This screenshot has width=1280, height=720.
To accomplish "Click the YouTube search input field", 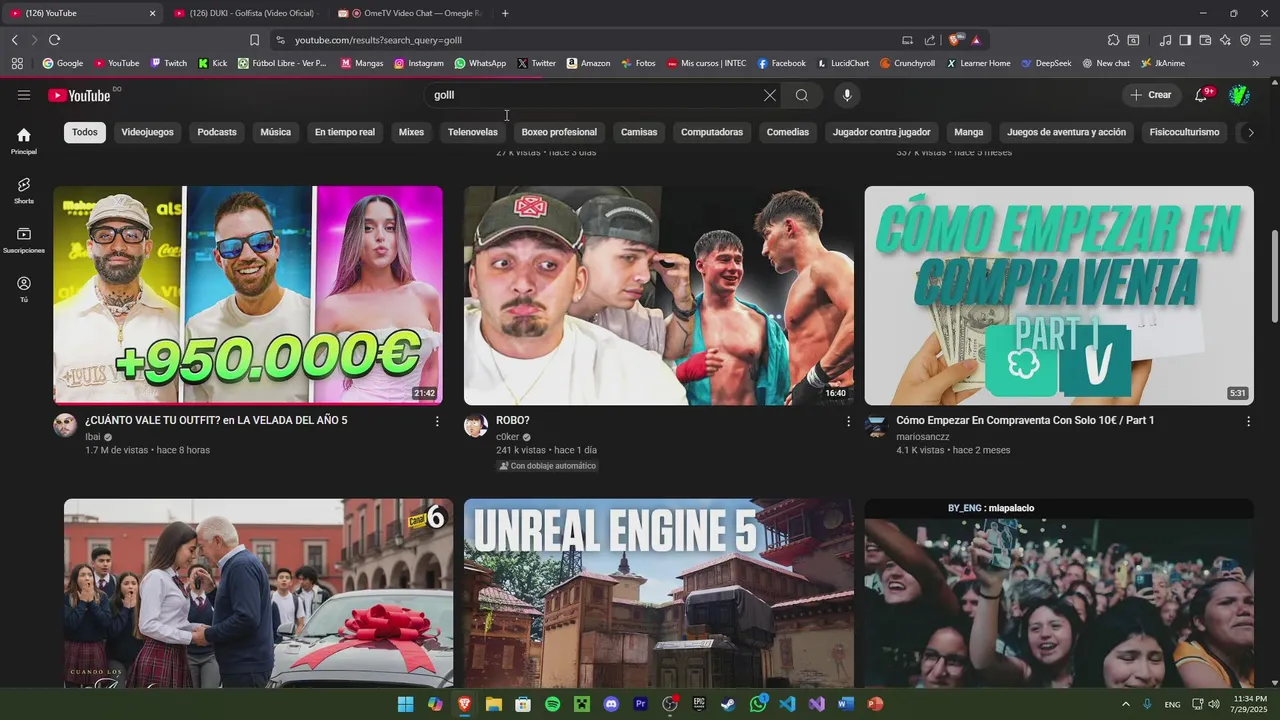I will 595,95.
